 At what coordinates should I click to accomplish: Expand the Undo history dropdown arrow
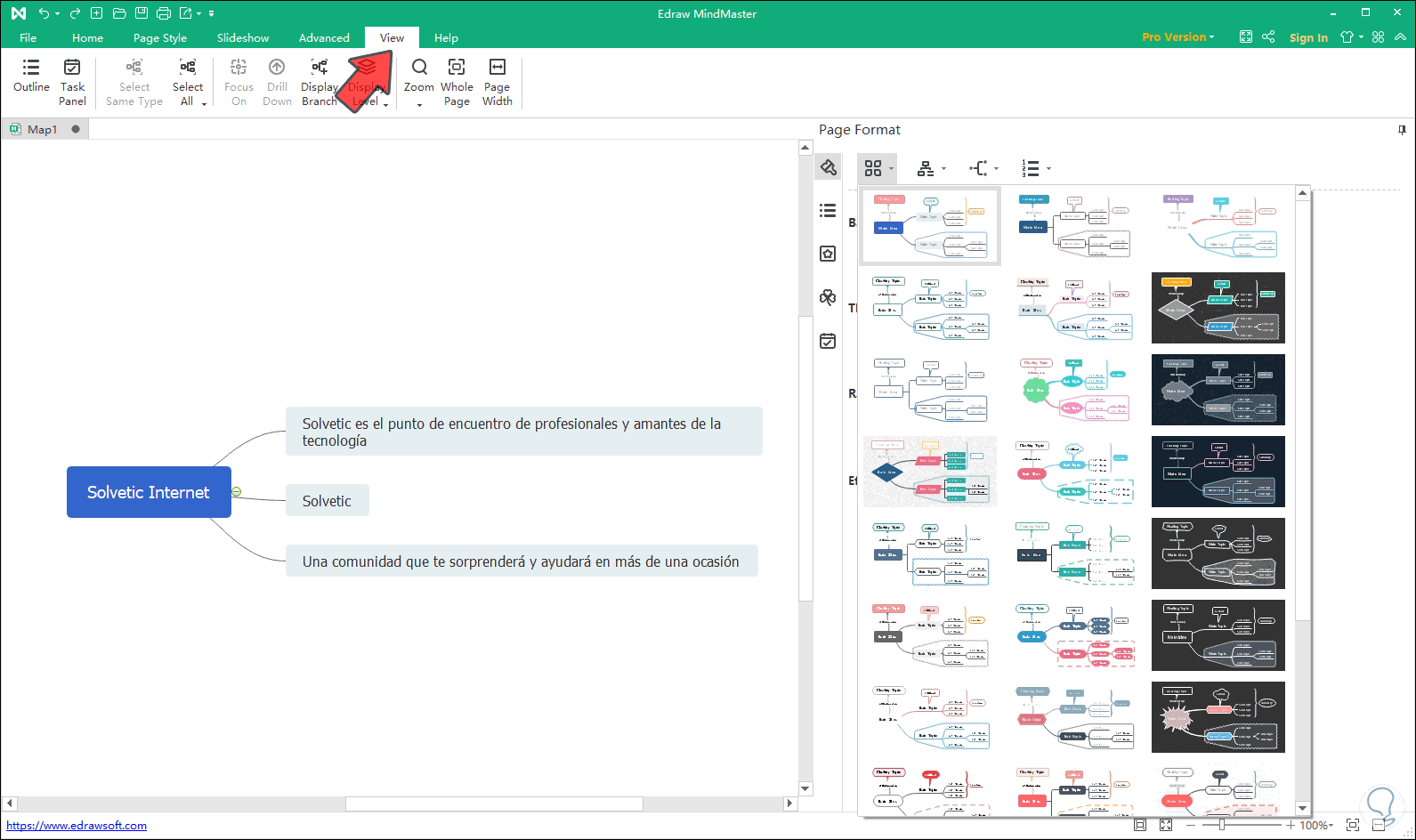tap(57, 14)
